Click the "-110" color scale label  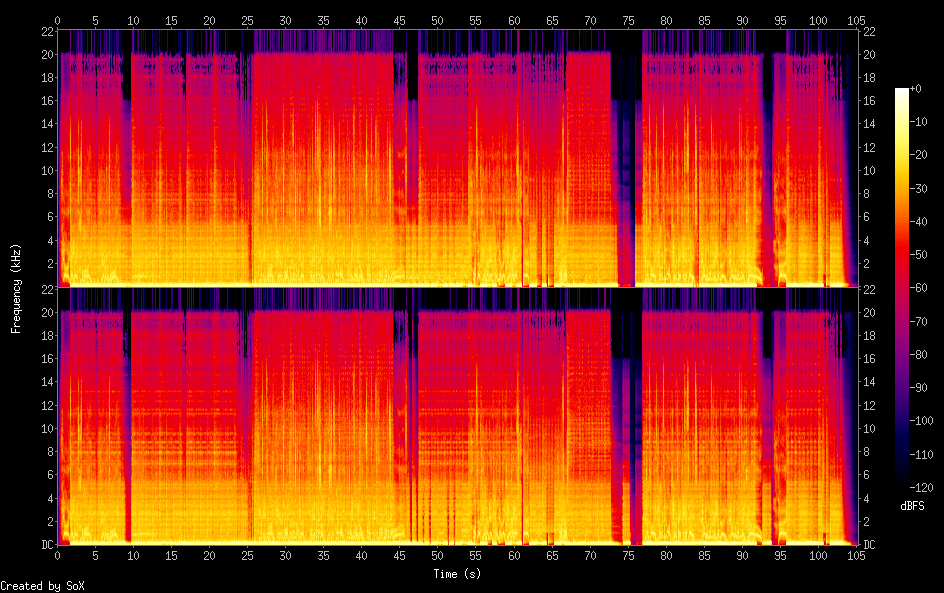click(x=922, y=455)
